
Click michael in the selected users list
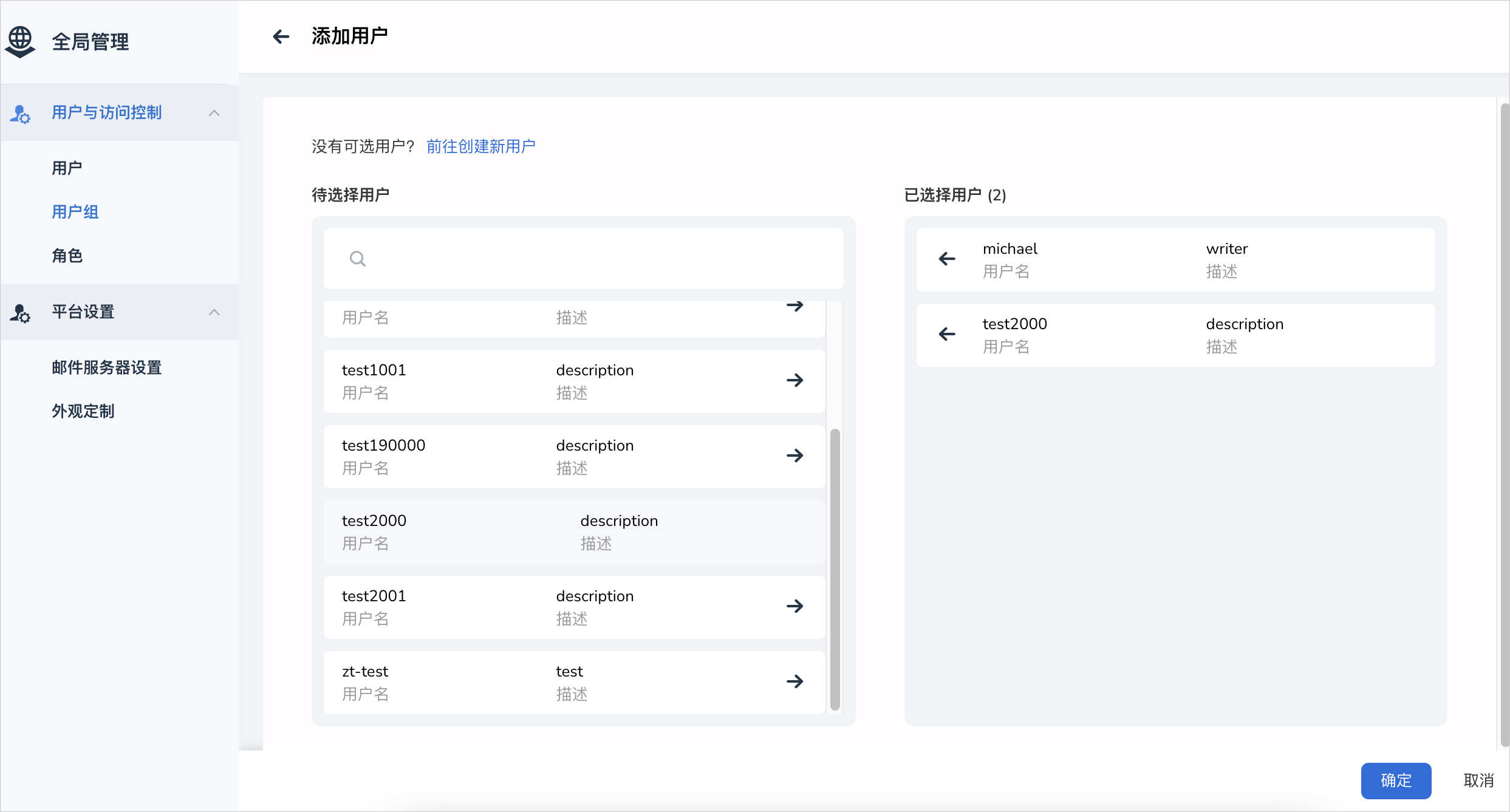(1010, 248)
